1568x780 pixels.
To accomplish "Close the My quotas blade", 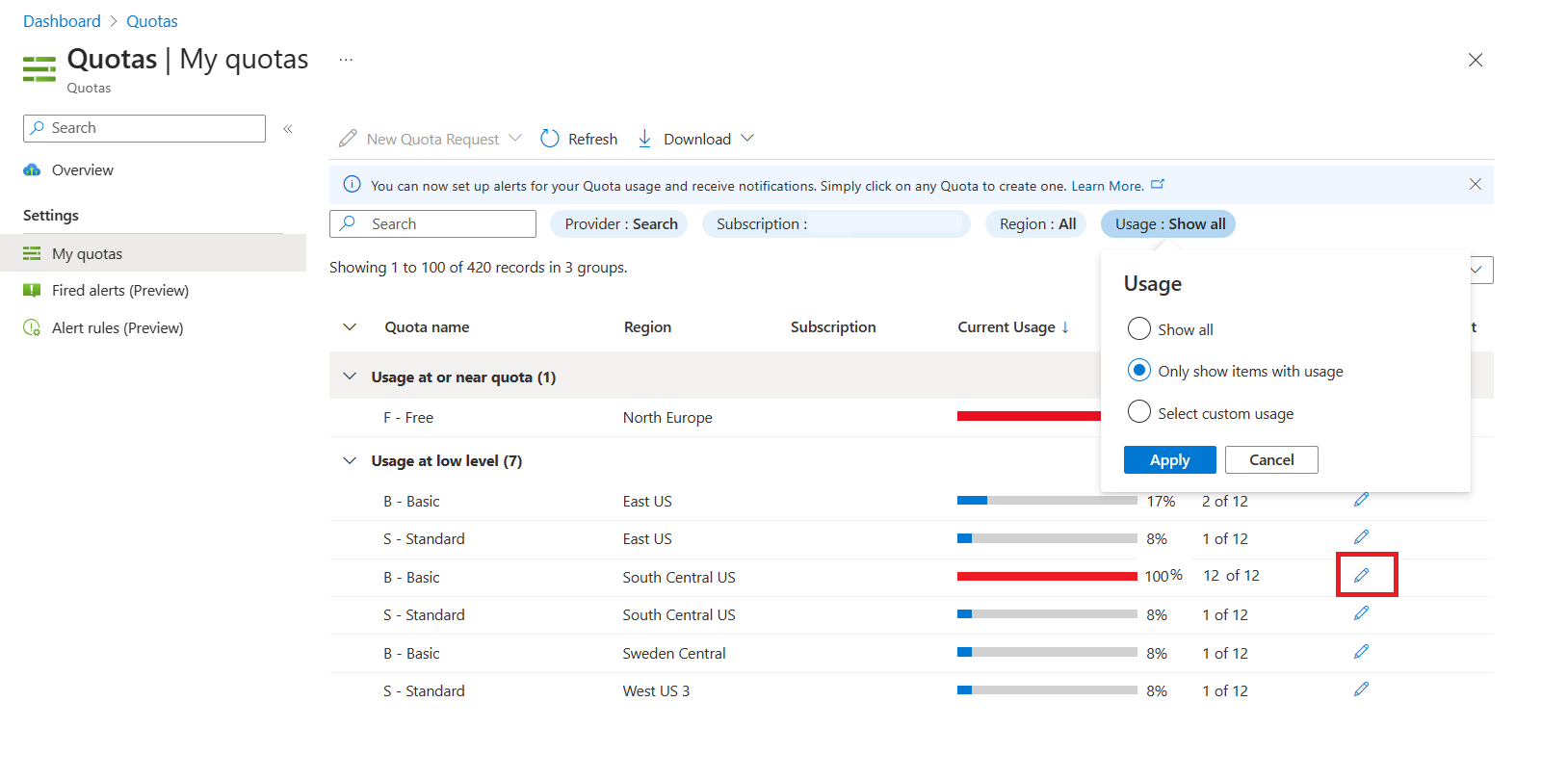I will click(1475, 60).
